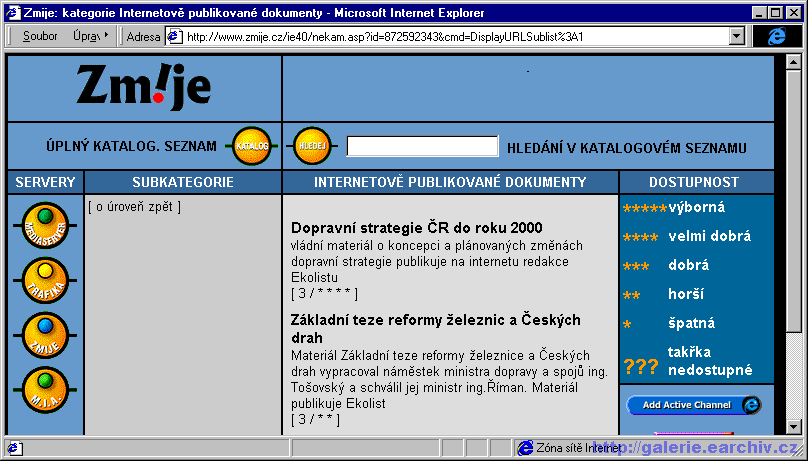Go back via 'o úroveň zpět' link

[134, 207]
